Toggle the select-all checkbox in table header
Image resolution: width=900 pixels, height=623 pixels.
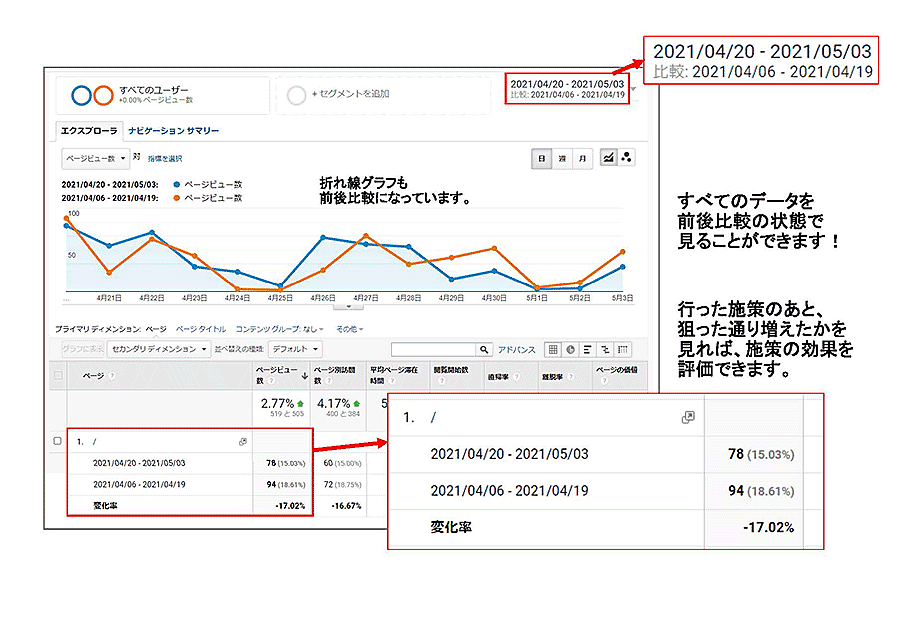click(x=57, y=375)
